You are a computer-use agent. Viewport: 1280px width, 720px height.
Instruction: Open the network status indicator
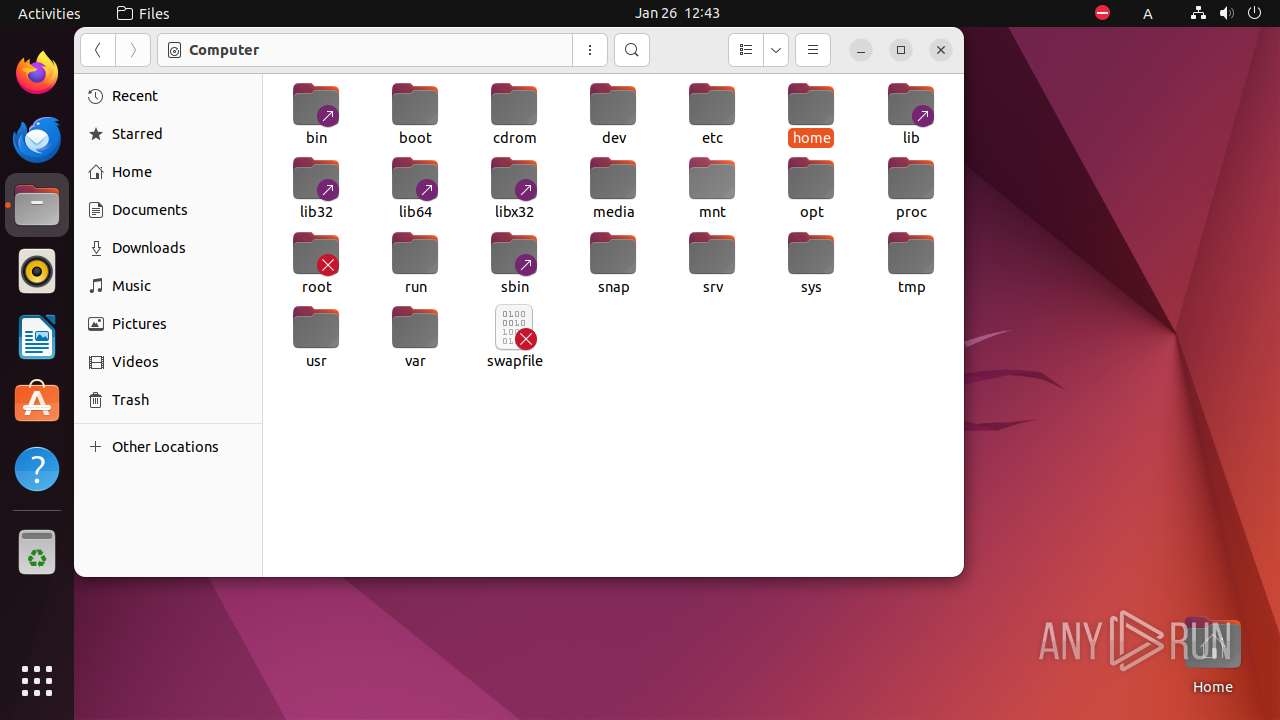tap(1198, 13)
